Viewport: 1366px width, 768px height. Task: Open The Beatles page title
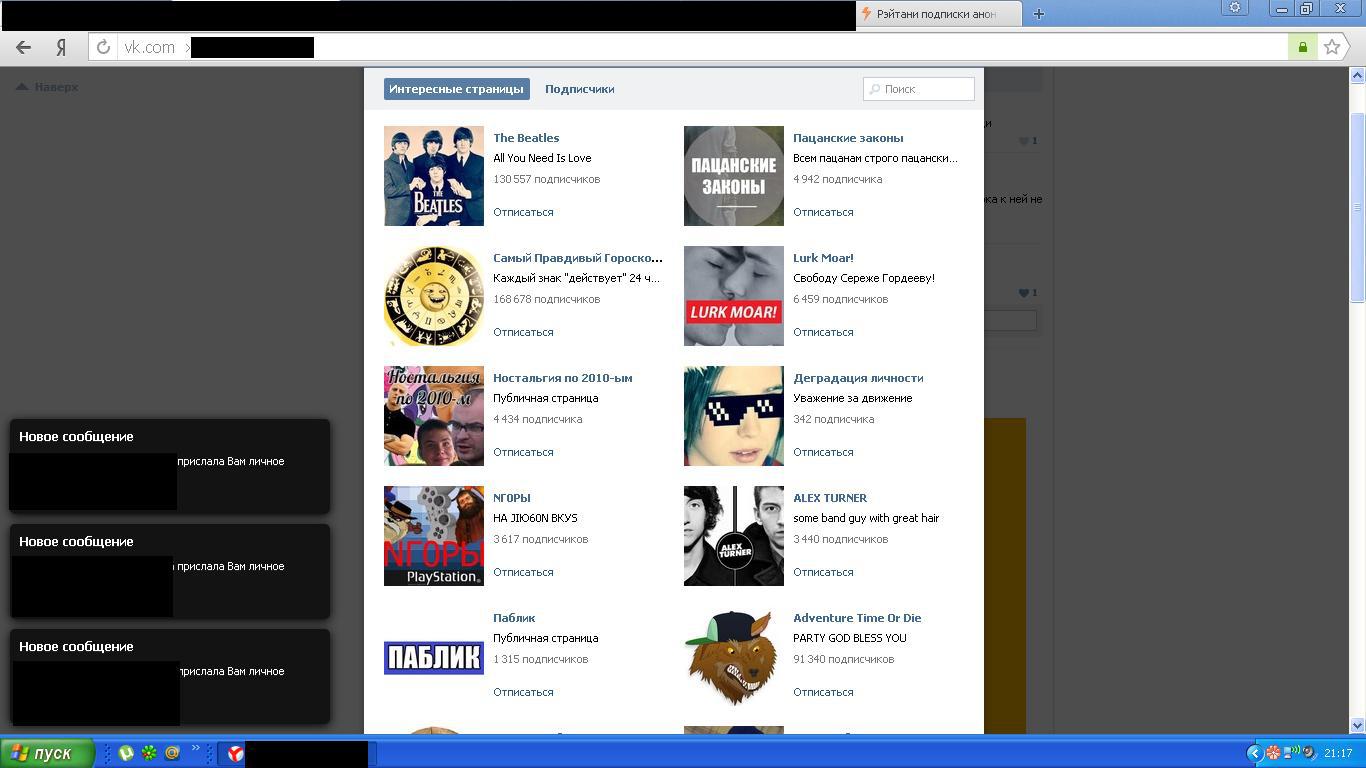526,138
